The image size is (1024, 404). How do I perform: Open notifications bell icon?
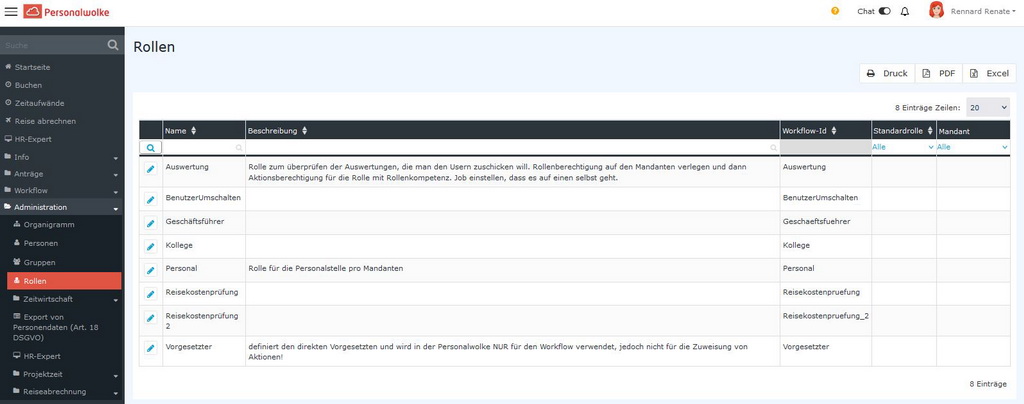point(905,12)
